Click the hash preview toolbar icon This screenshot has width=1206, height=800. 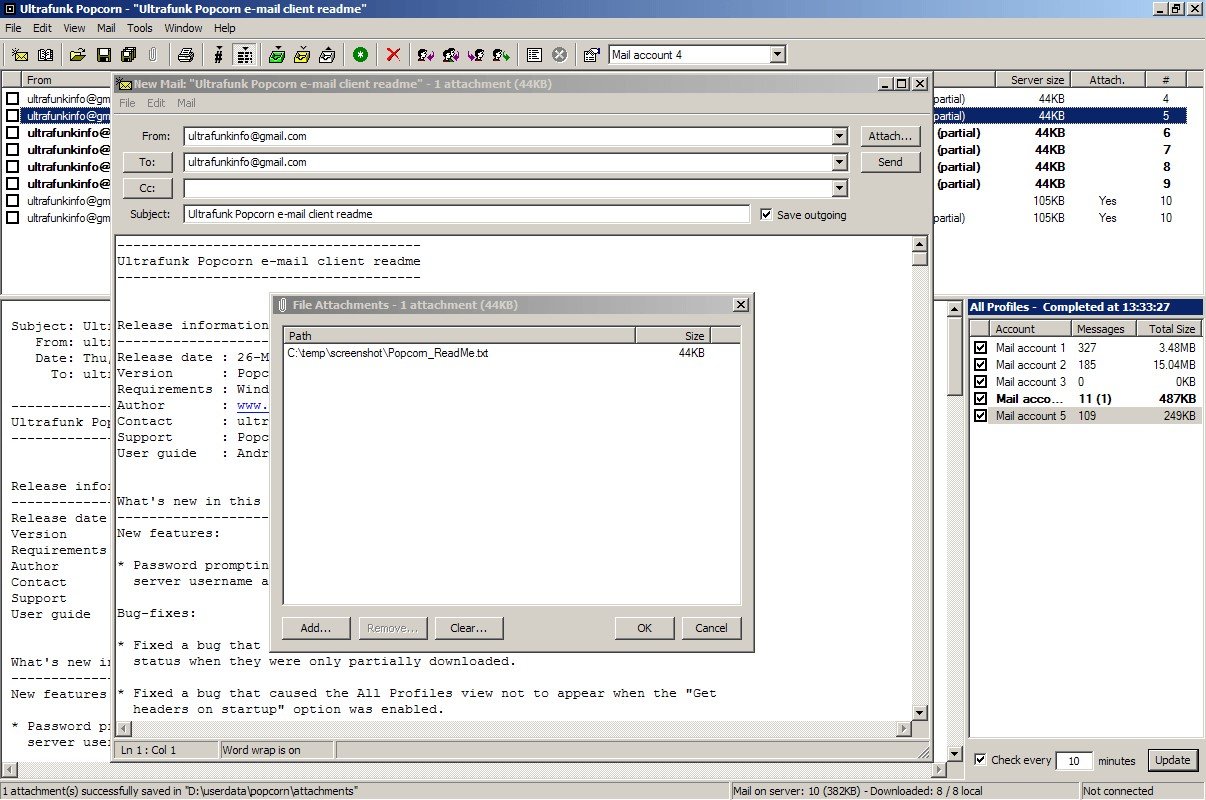[218, 55]
